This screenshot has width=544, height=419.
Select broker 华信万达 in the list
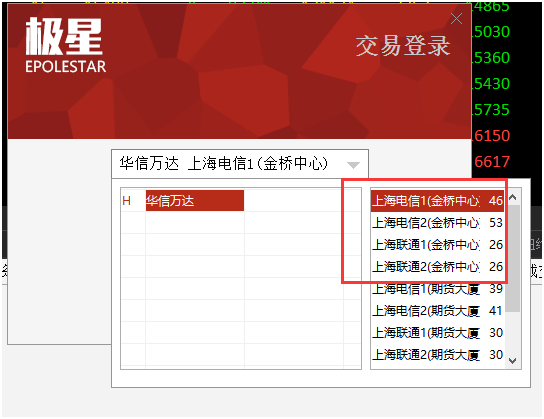point(195,200)
